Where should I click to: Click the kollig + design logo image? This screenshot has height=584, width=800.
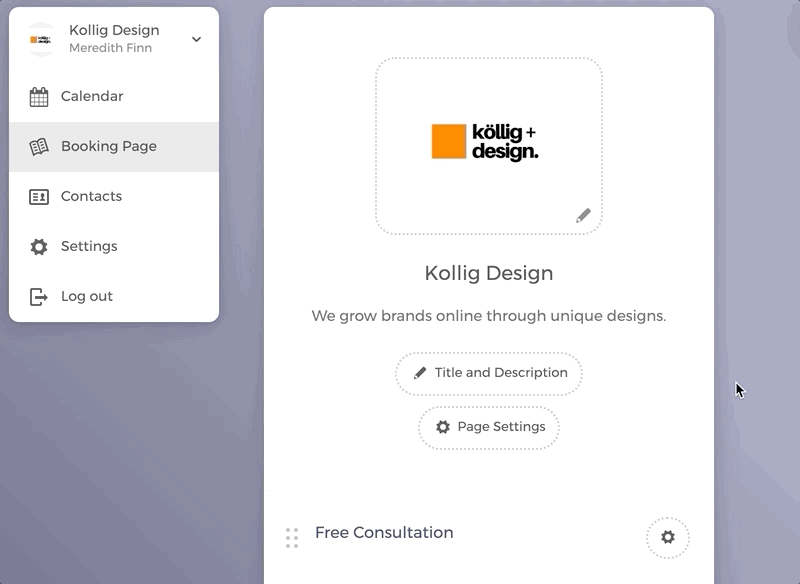(x=485, y=142)
